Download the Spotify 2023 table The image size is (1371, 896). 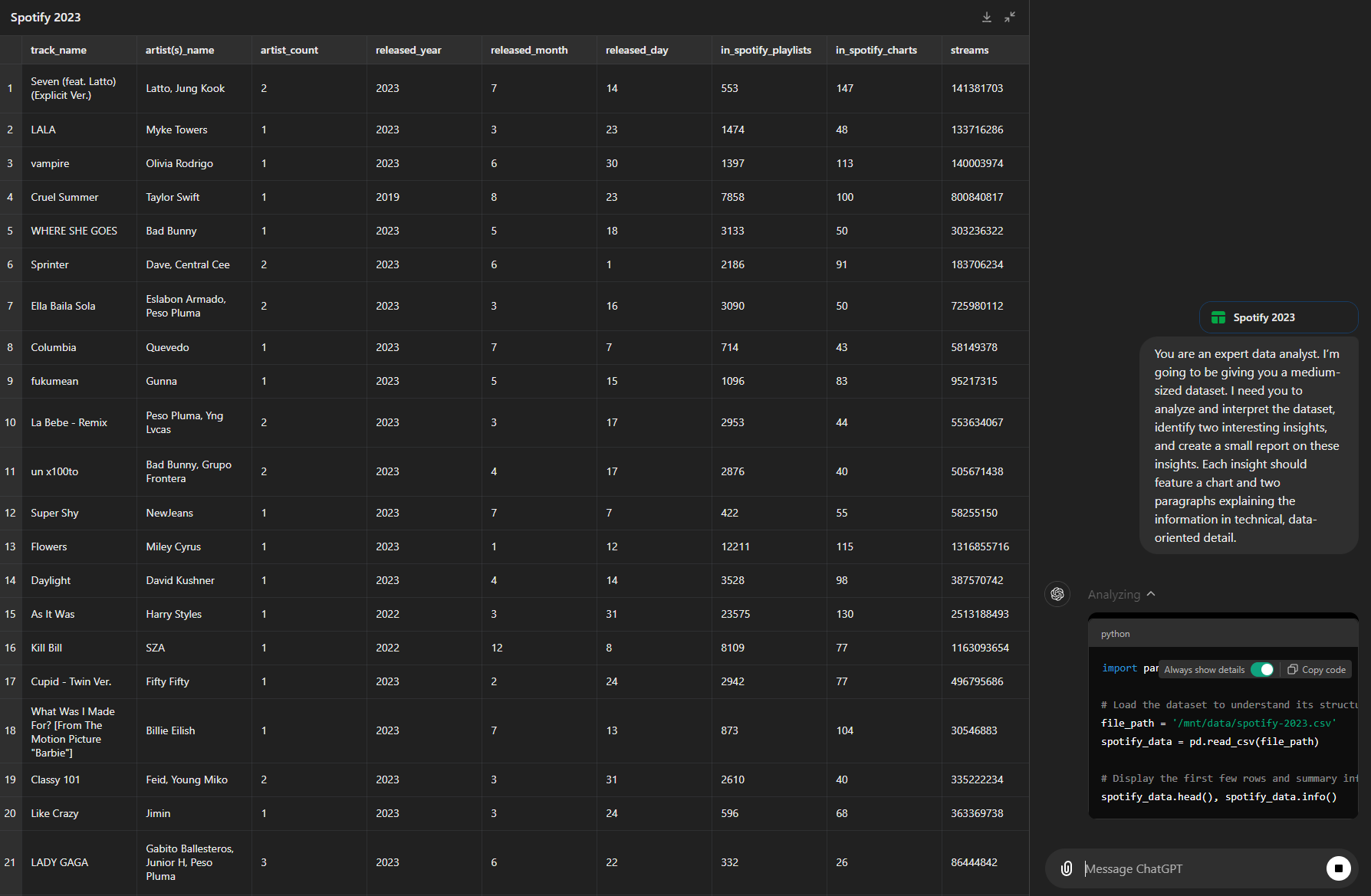pos(987,17)
